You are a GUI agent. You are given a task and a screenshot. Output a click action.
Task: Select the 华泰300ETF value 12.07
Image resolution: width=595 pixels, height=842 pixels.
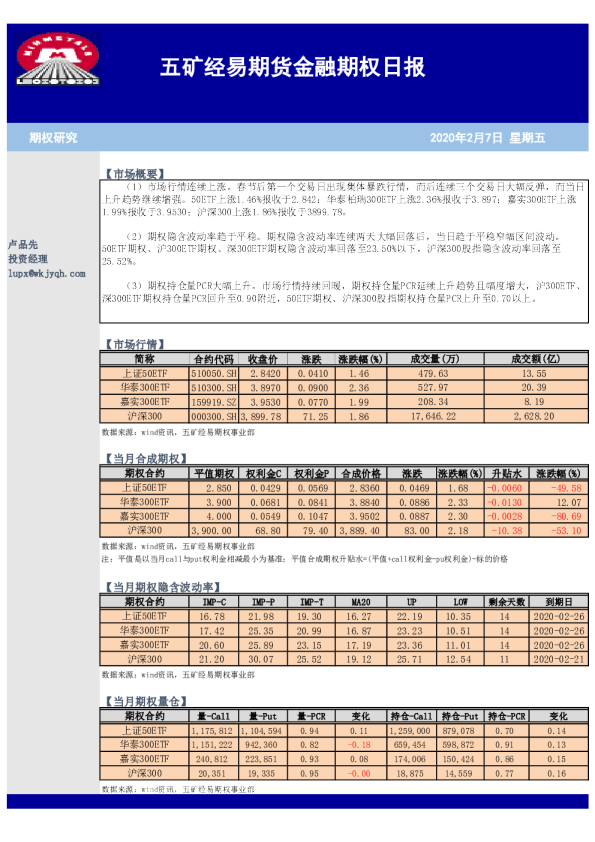569,503
